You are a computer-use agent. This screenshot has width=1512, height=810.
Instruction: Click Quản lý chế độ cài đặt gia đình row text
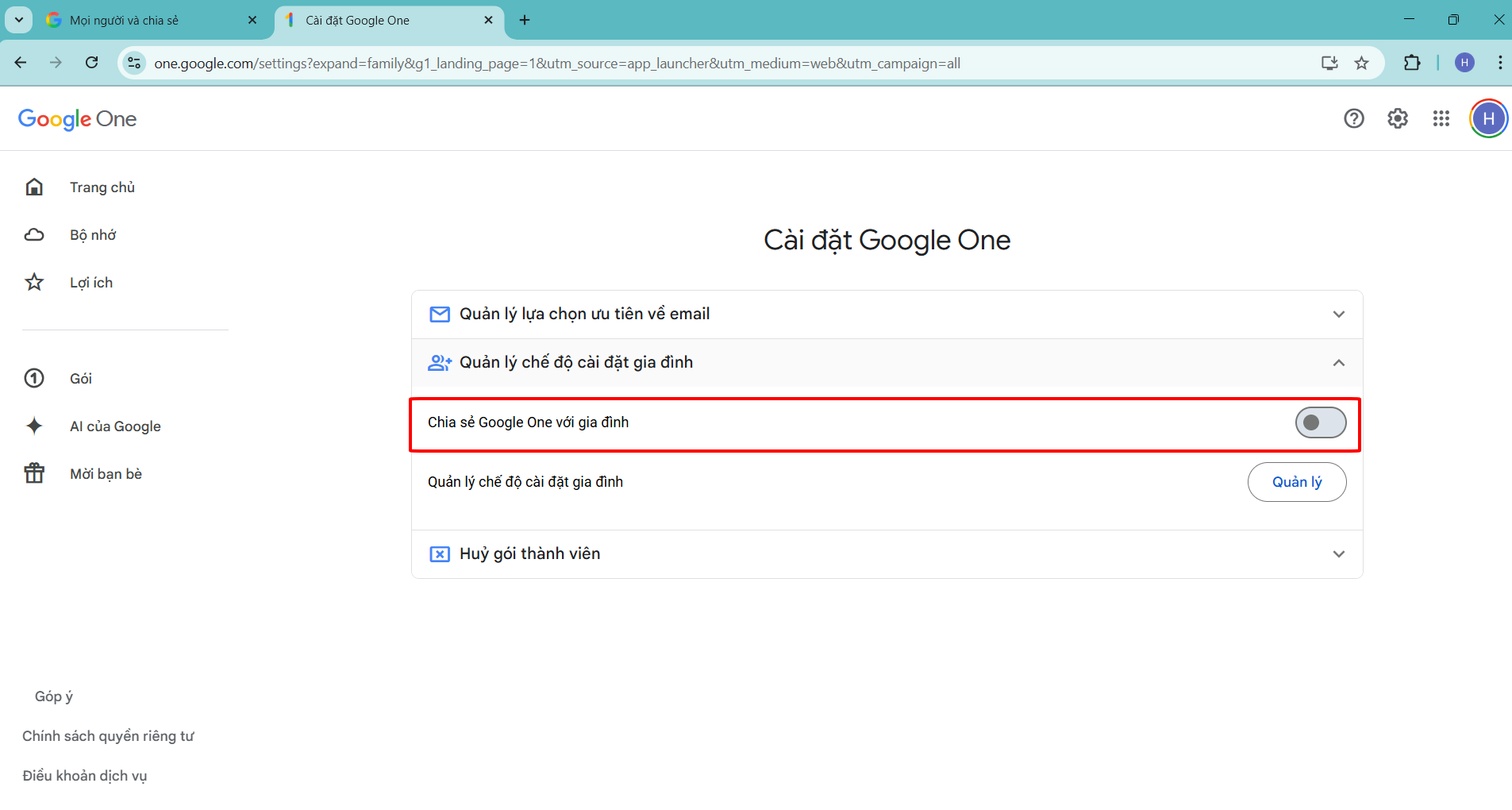point(525,482)
